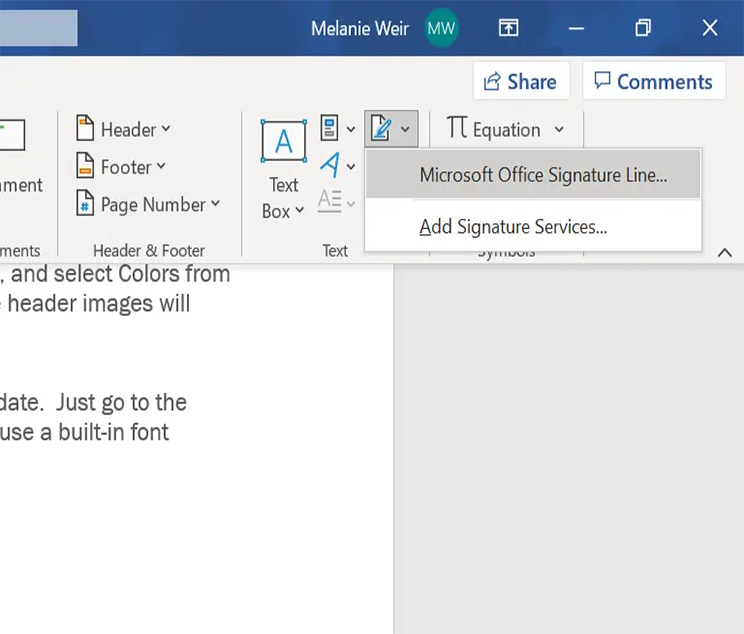Click the Footer page icon
Image resolution: width=744 pixels, height=634 pixels.
click(x=85, y=166)
